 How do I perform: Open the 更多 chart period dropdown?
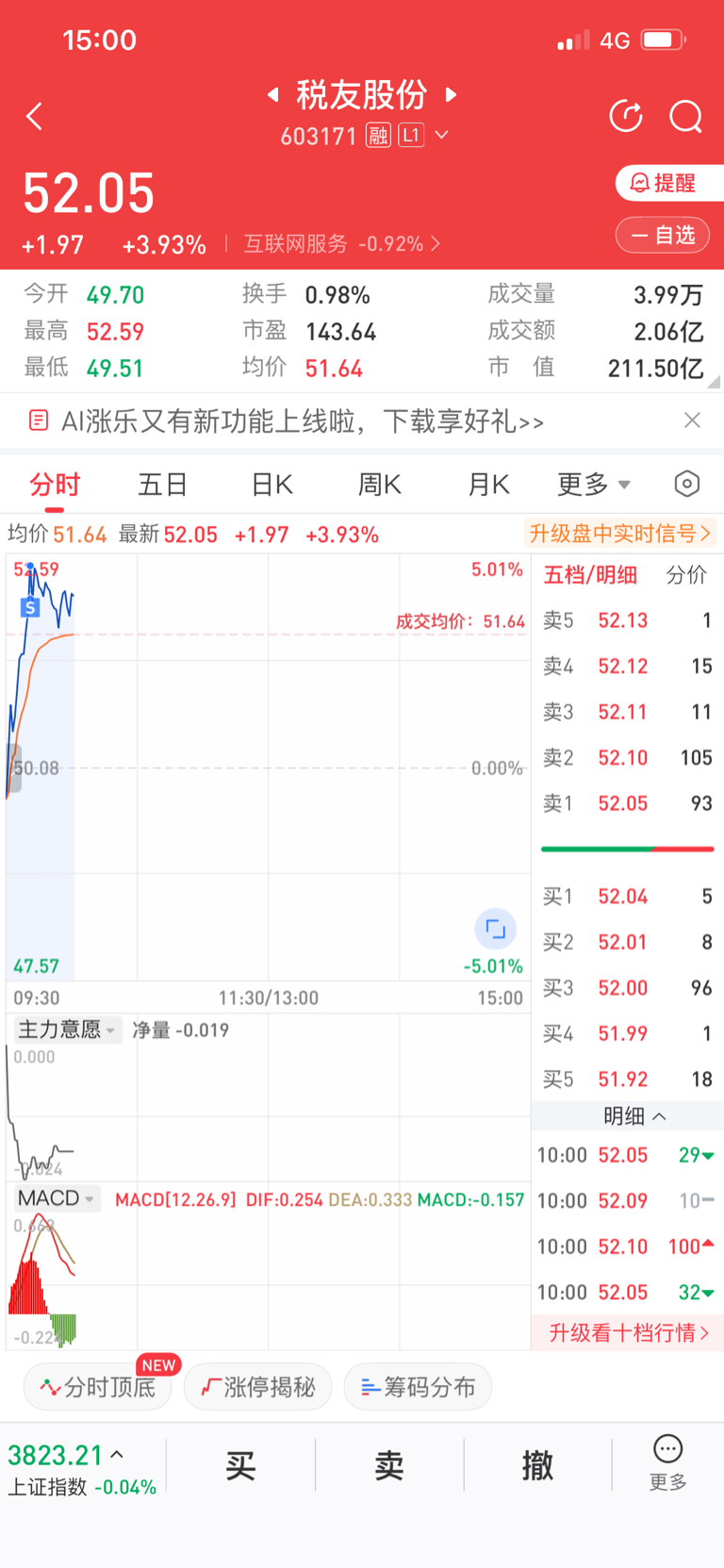593,485
